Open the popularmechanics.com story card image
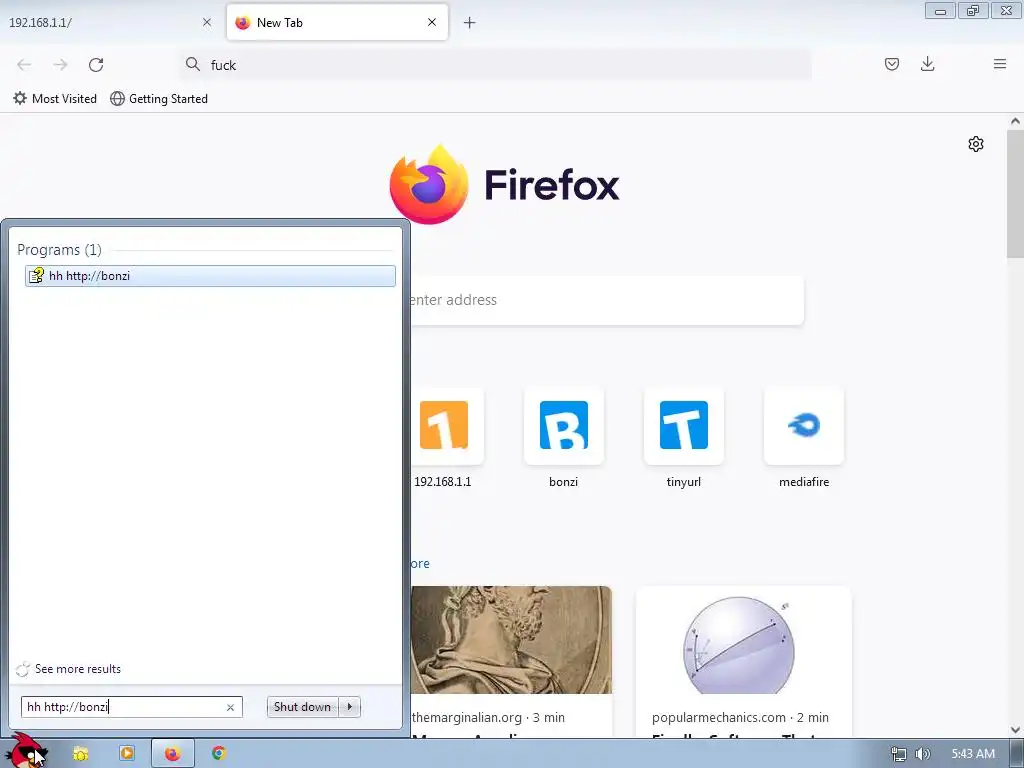The height and width of the screenshot is (768, 1024). point(743,640)
